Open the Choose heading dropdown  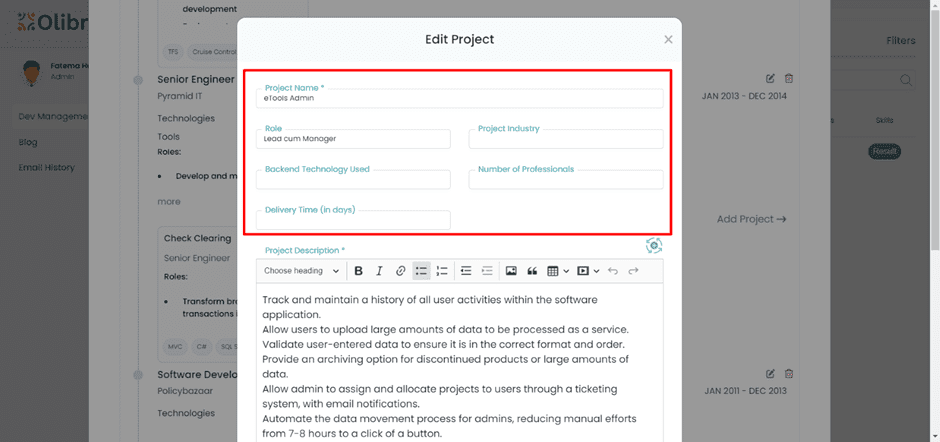point(301,271)
